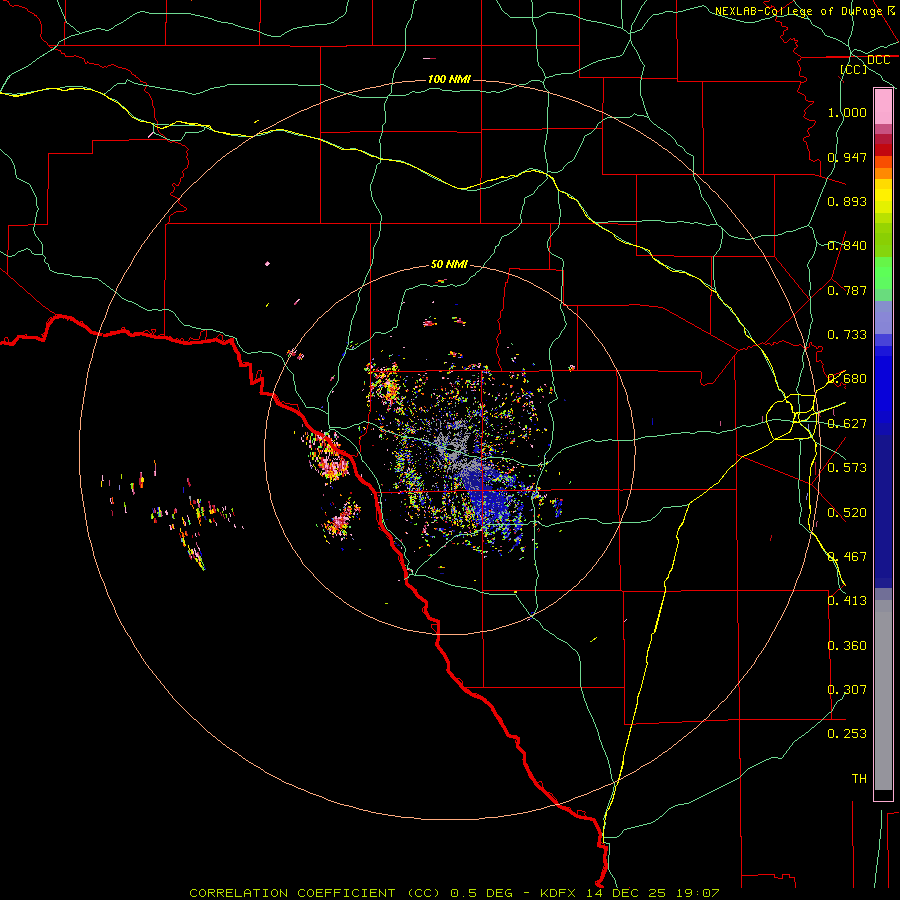This screenshot has height=900, width=900.
Task: Pick the bright green segment of the color bar
Action: point(883,273)
